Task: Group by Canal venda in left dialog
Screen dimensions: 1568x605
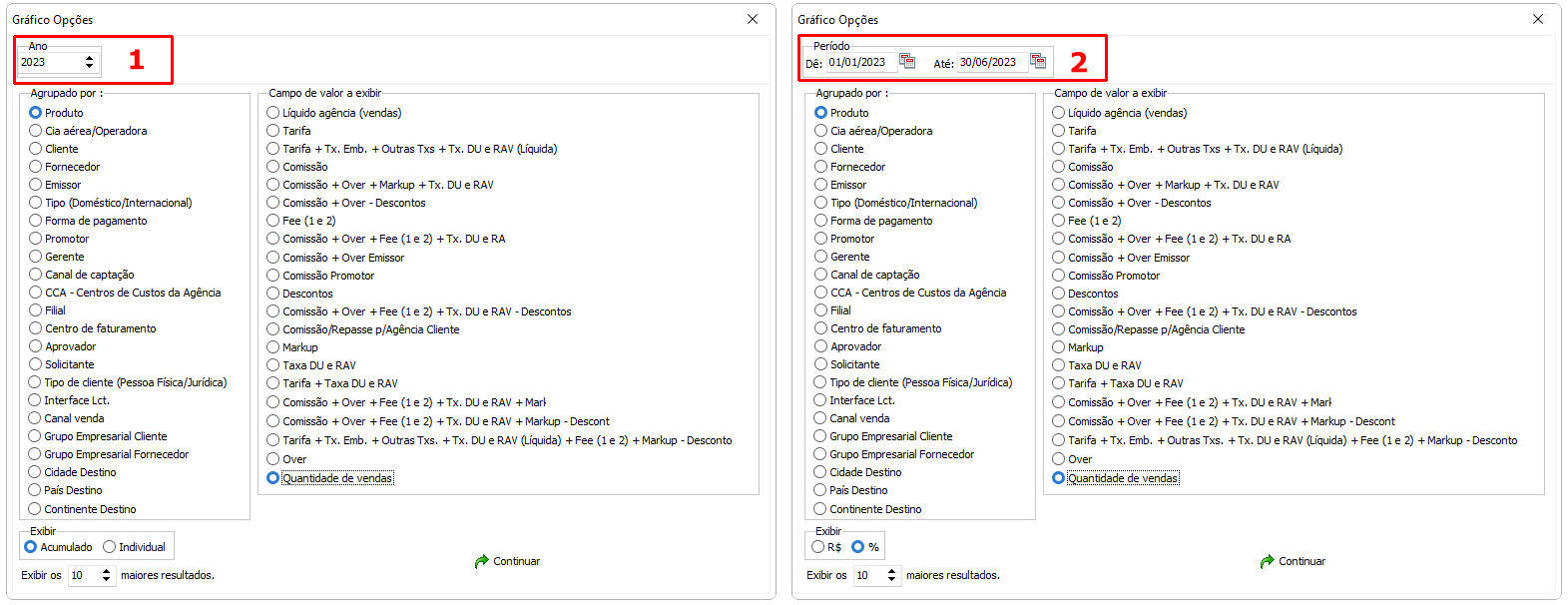Action: pos(67,418)
